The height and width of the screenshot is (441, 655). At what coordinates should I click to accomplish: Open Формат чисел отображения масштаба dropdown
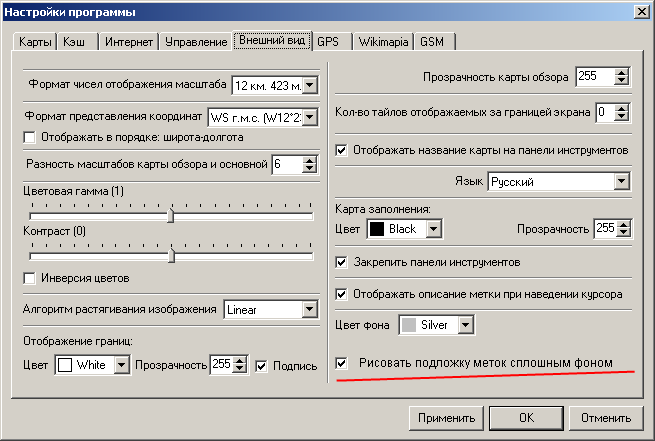308,86
